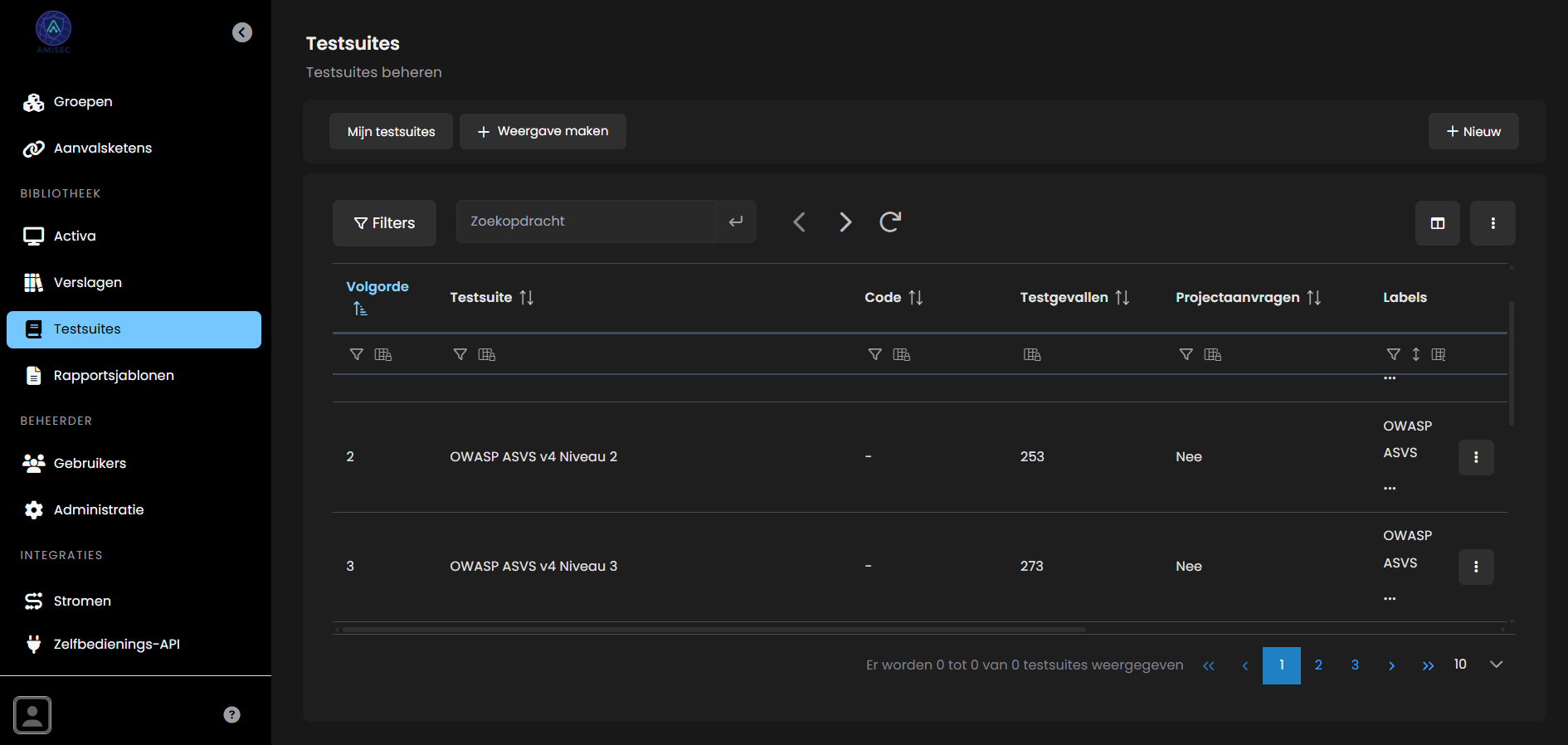This screenshot has width=1568, height=745.
Task: Submit search with the enter arrow icon
Action: [735, 222]
